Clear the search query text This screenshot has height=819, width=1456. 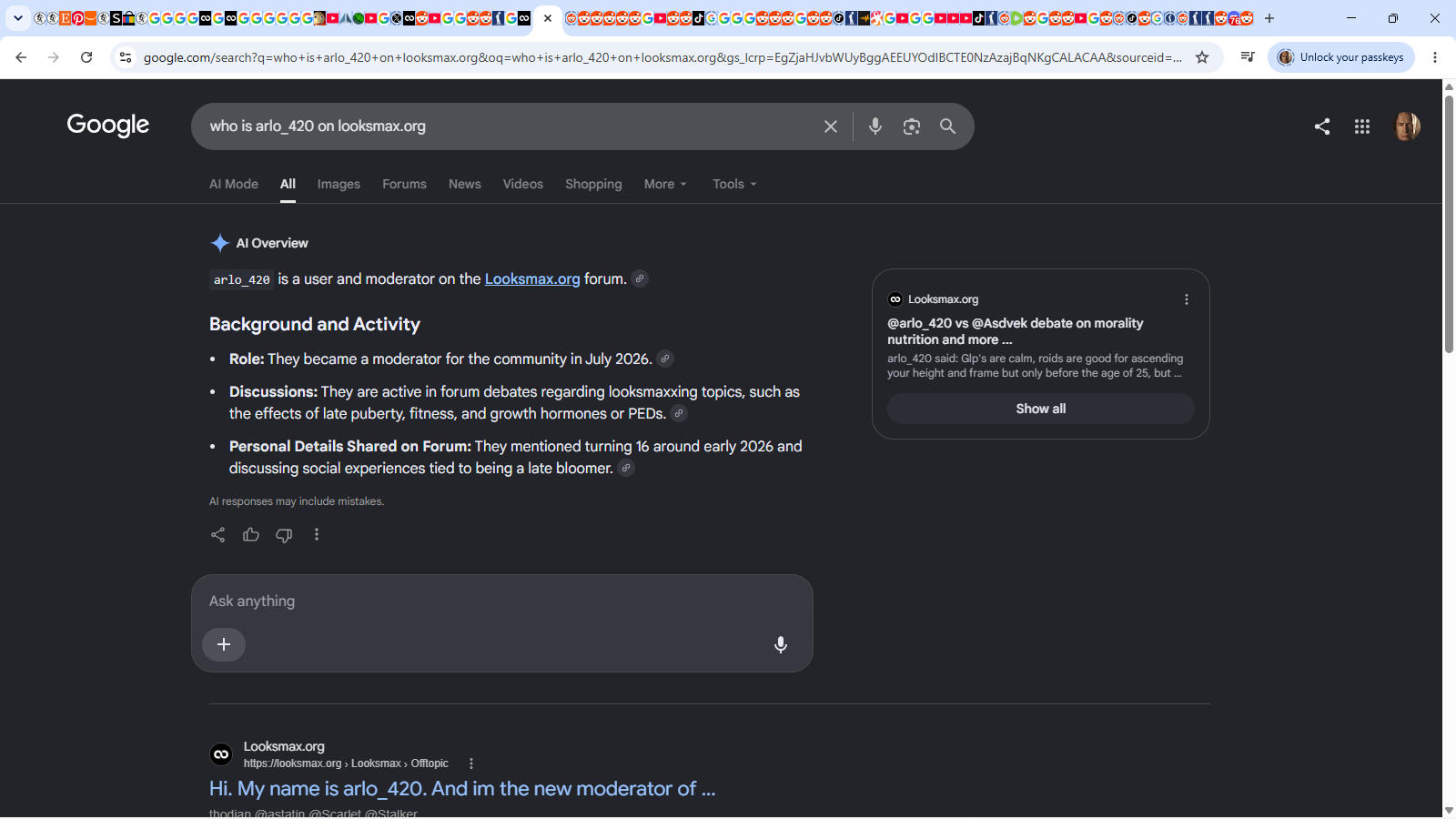(x=831, y=126)
